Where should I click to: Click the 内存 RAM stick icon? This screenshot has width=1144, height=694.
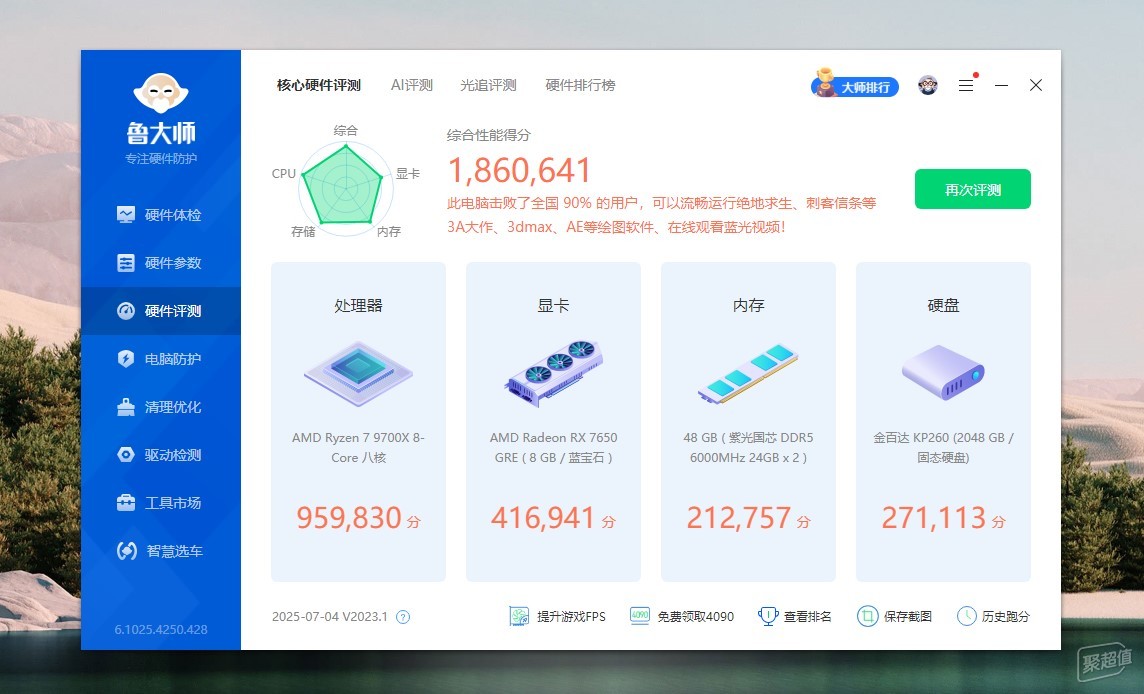tap(748, 374)
